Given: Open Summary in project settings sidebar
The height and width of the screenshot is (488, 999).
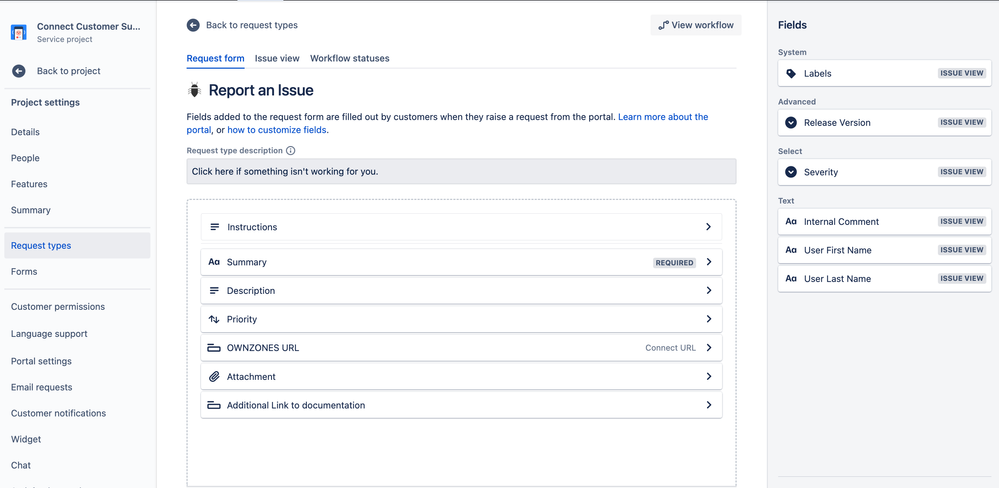Looking at the screenshot, I should [x=31, y=210].
